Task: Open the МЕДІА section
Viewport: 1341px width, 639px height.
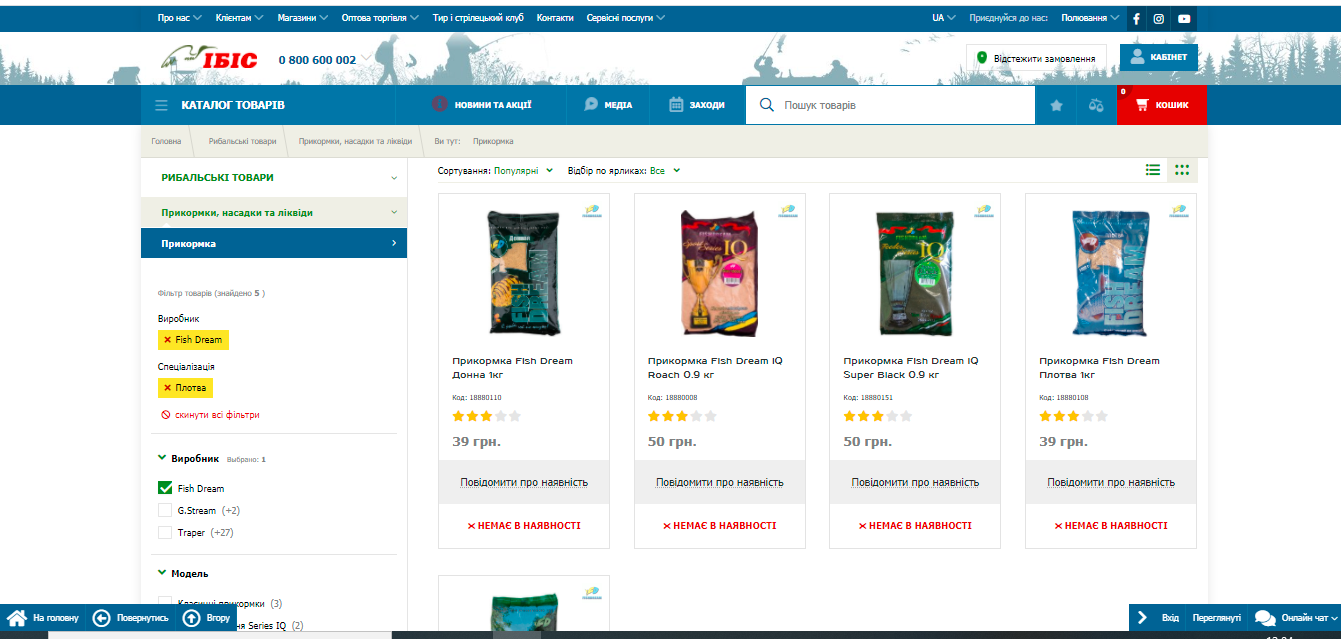Action: pos(608,105)
